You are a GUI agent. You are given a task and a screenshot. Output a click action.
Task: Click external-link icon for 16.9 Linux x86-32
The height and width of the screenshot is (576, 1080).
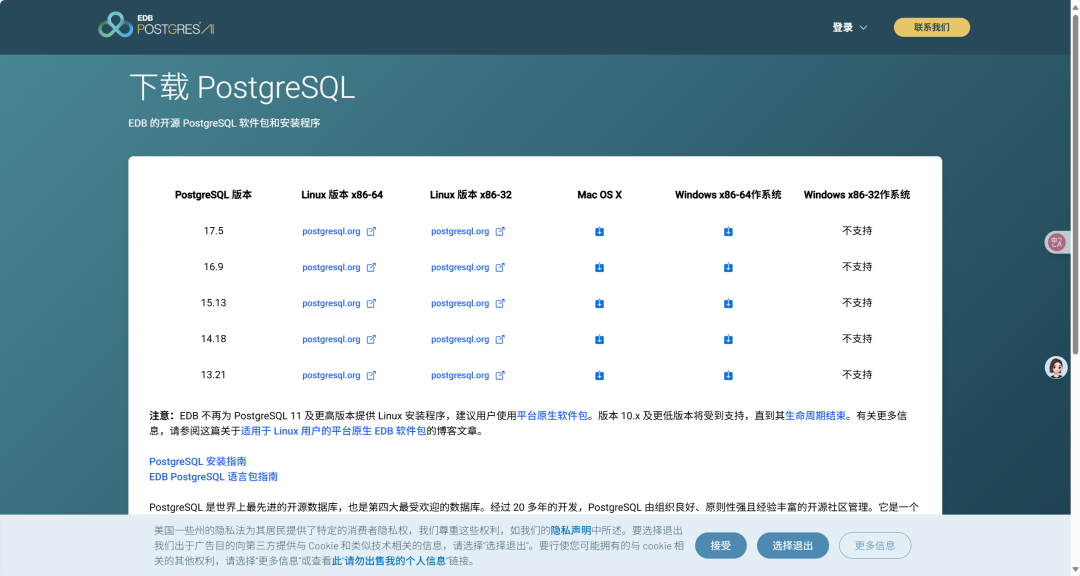click(x=500, y=267)
